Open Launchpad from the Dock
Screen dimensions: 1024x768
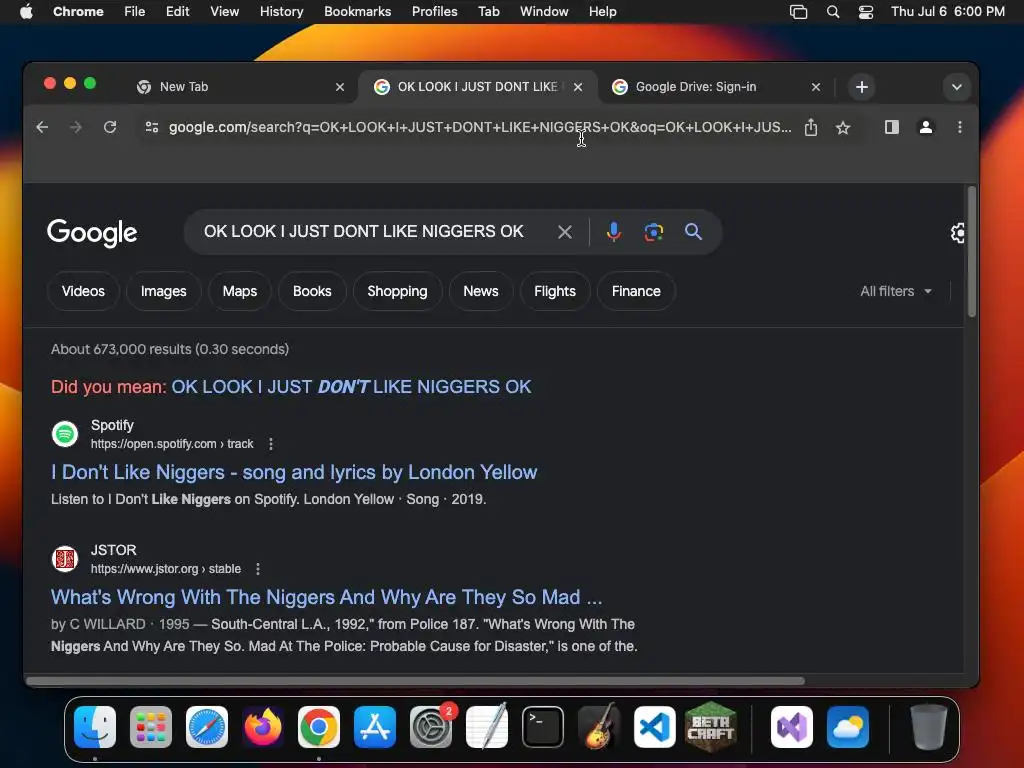tap(151, 727)
